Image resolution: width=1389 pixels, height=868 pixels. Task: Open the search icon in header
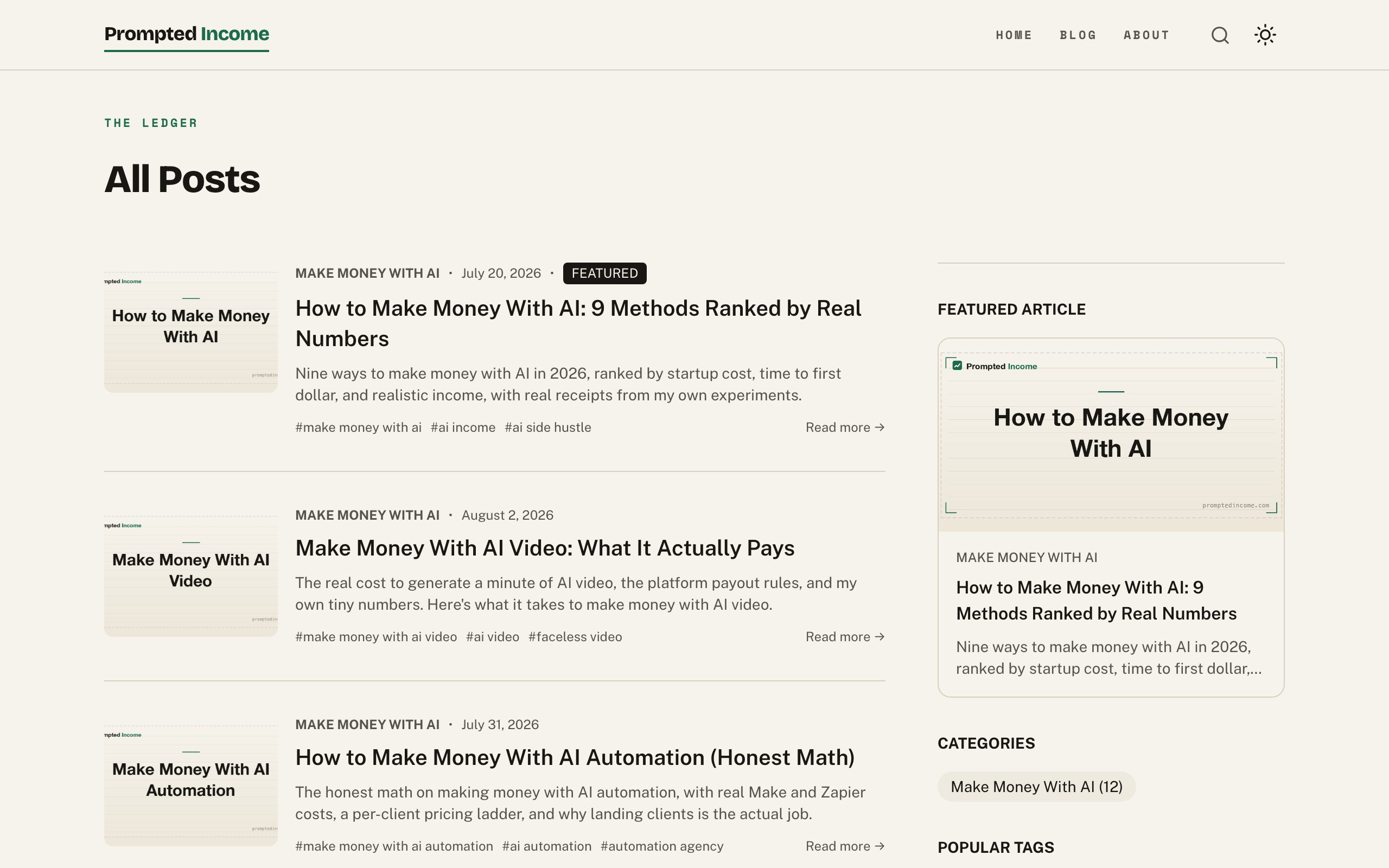click(1220, 35)
